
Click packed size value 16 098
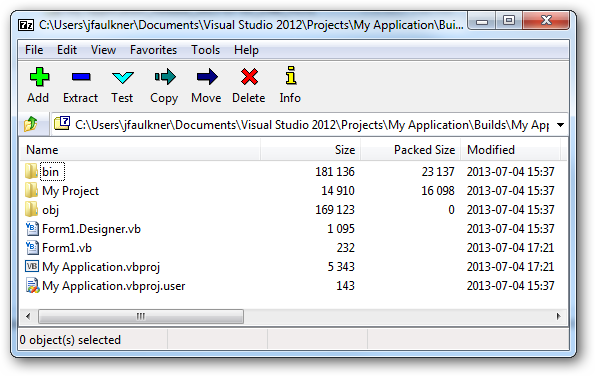pos(438,191)
